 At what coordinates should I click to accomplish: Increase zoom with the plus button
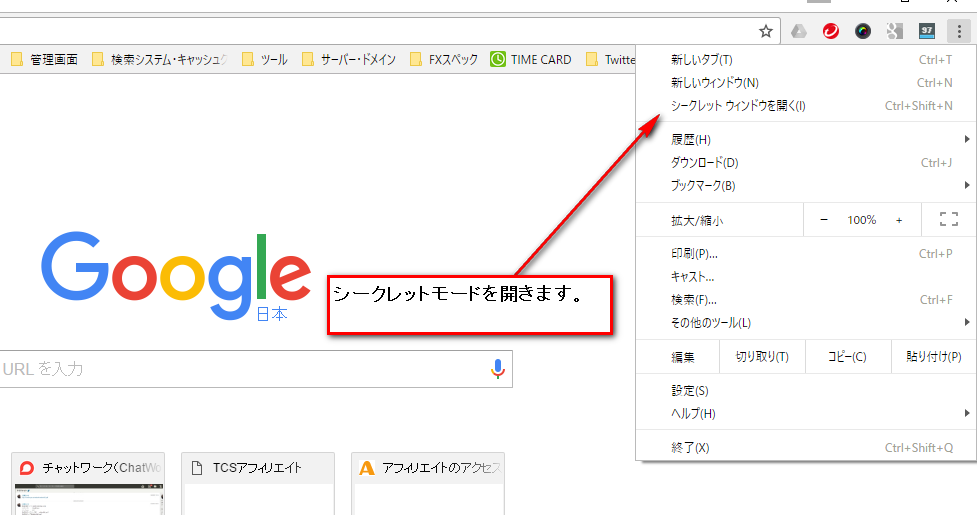(x=899, y=220)
